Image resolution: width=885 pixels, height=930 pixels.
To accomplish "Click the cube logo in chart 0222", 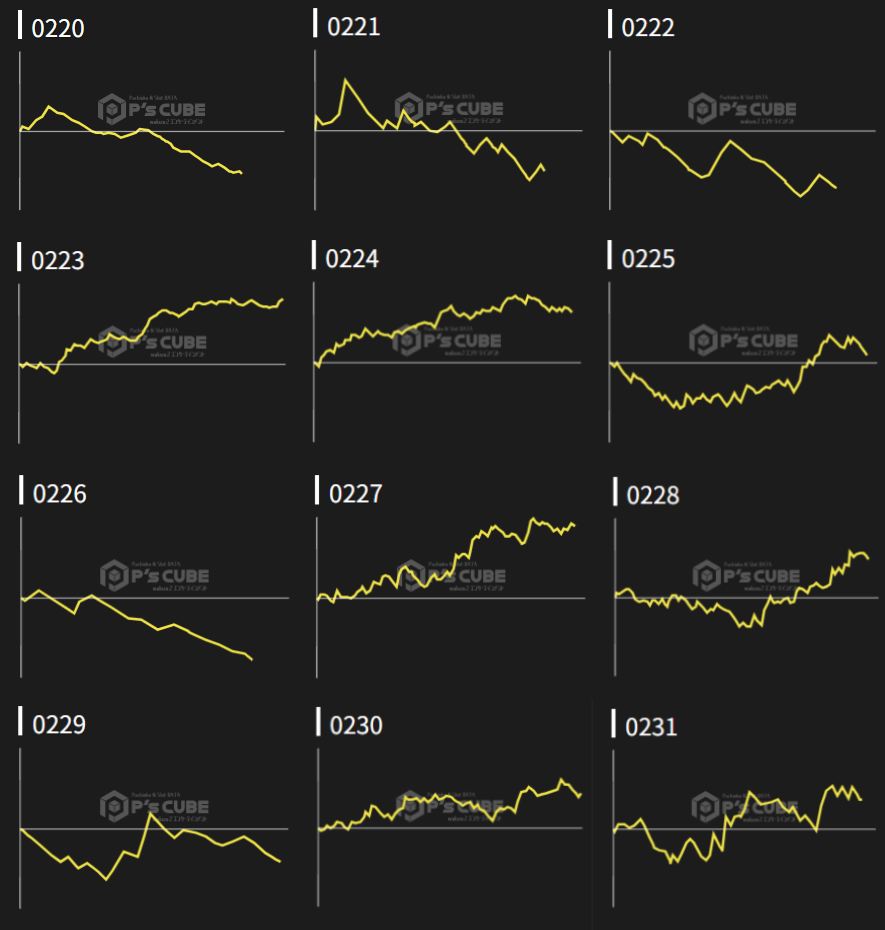I will click(x=703, y=108).
